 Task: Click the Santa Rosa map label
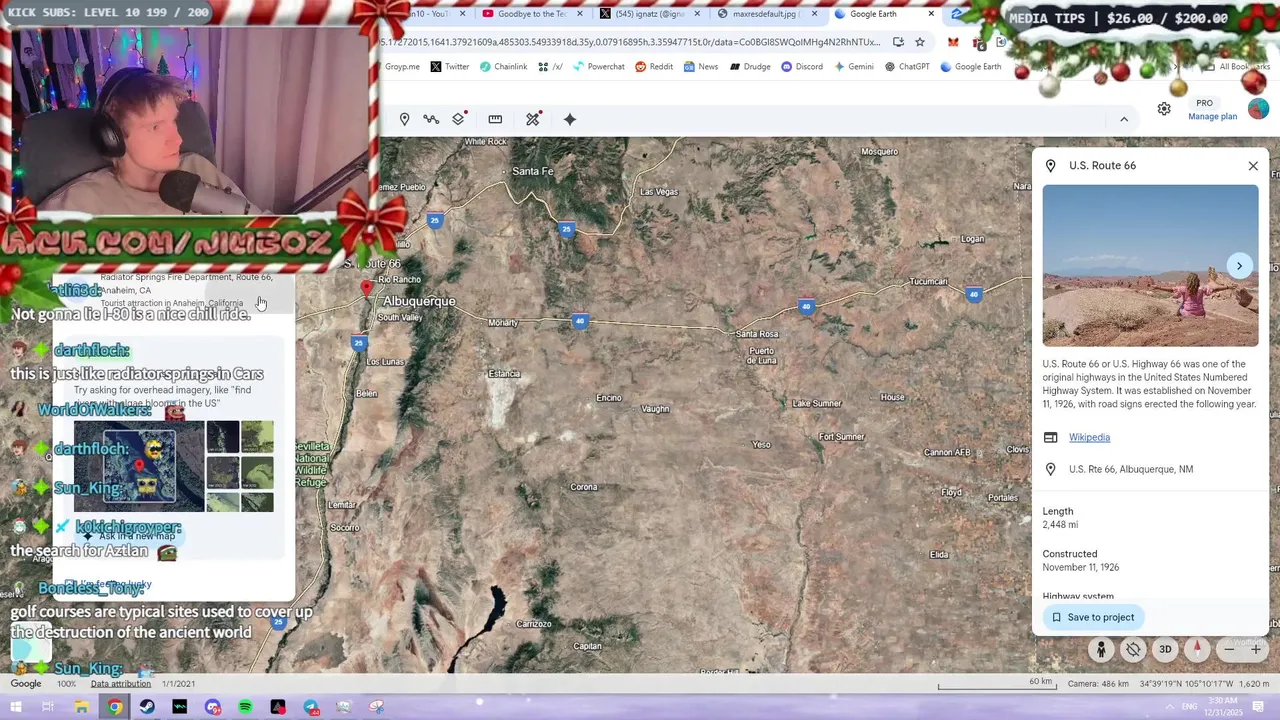756,334
